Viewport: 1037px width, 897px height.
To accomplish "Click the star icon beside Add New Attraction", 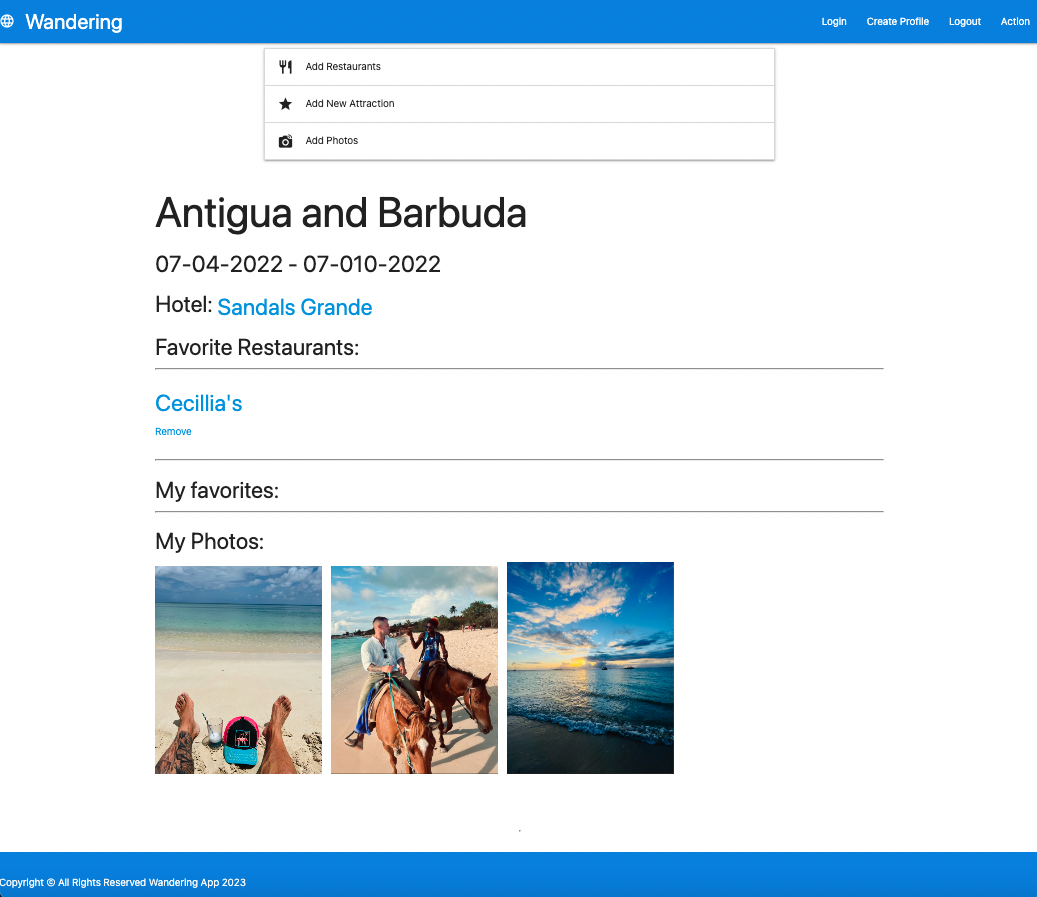I will coord(285,103).
